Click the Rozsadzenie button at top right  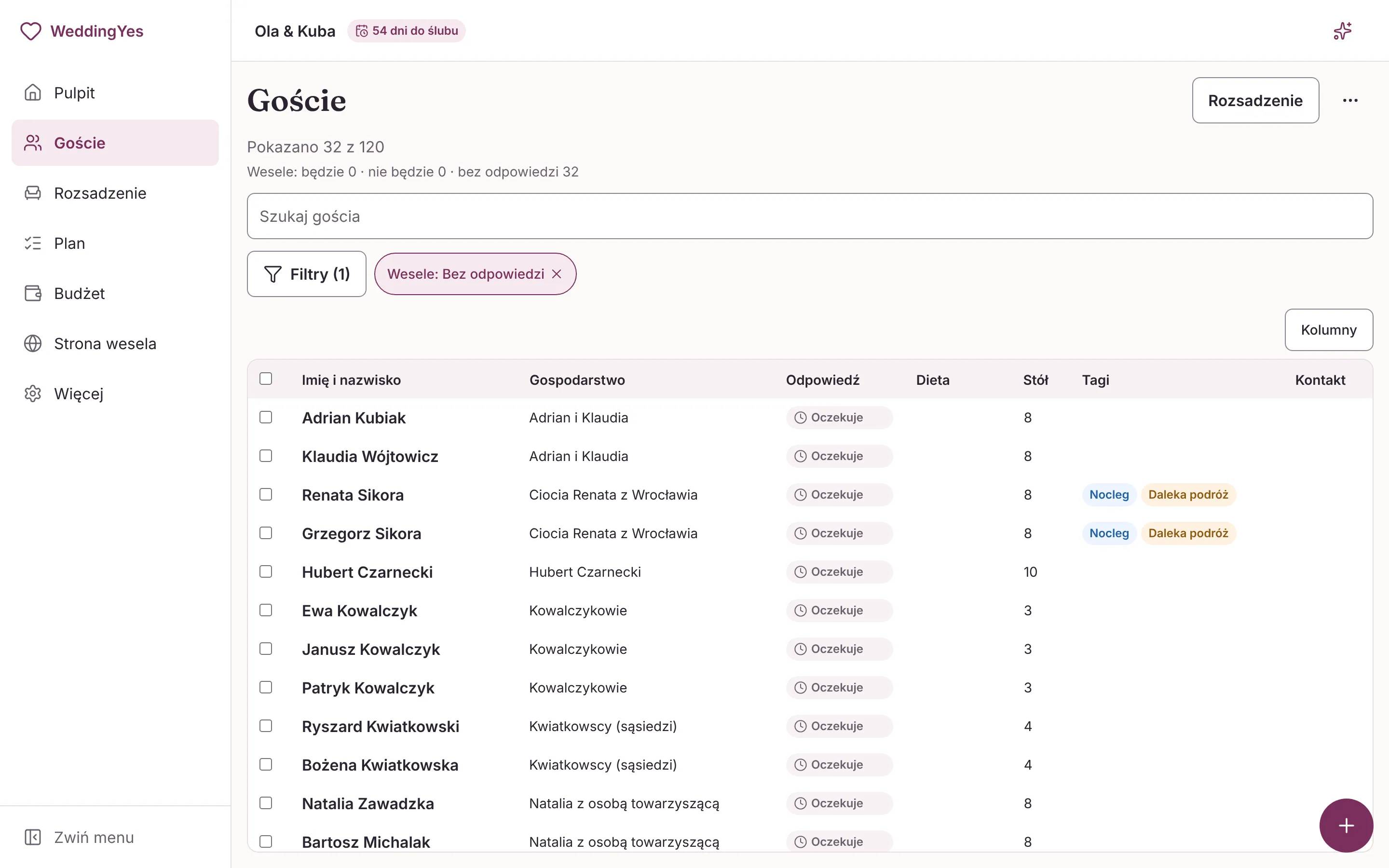1255,100
